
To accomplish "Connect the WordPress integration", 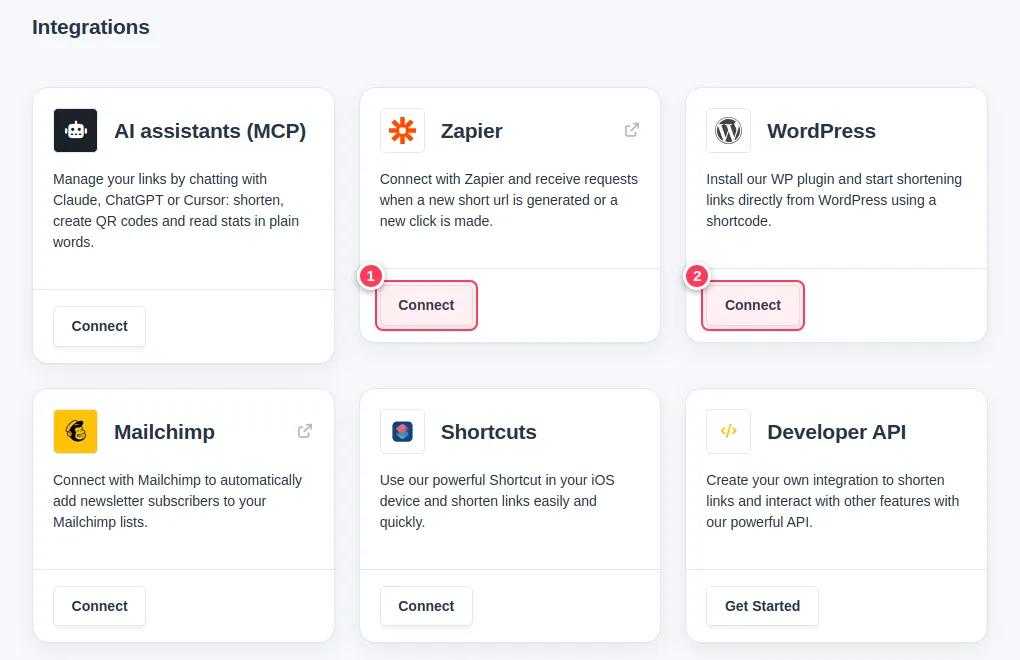I will (x=753, y=305).
